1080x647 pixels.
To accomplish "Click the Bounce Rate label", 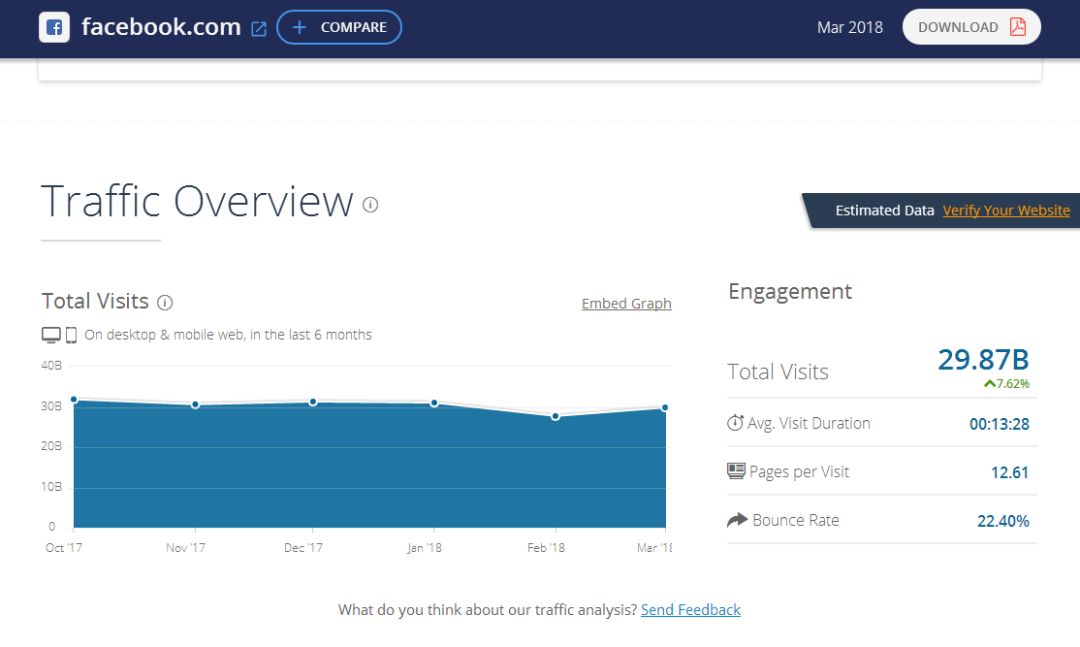I will coord(796,520).
